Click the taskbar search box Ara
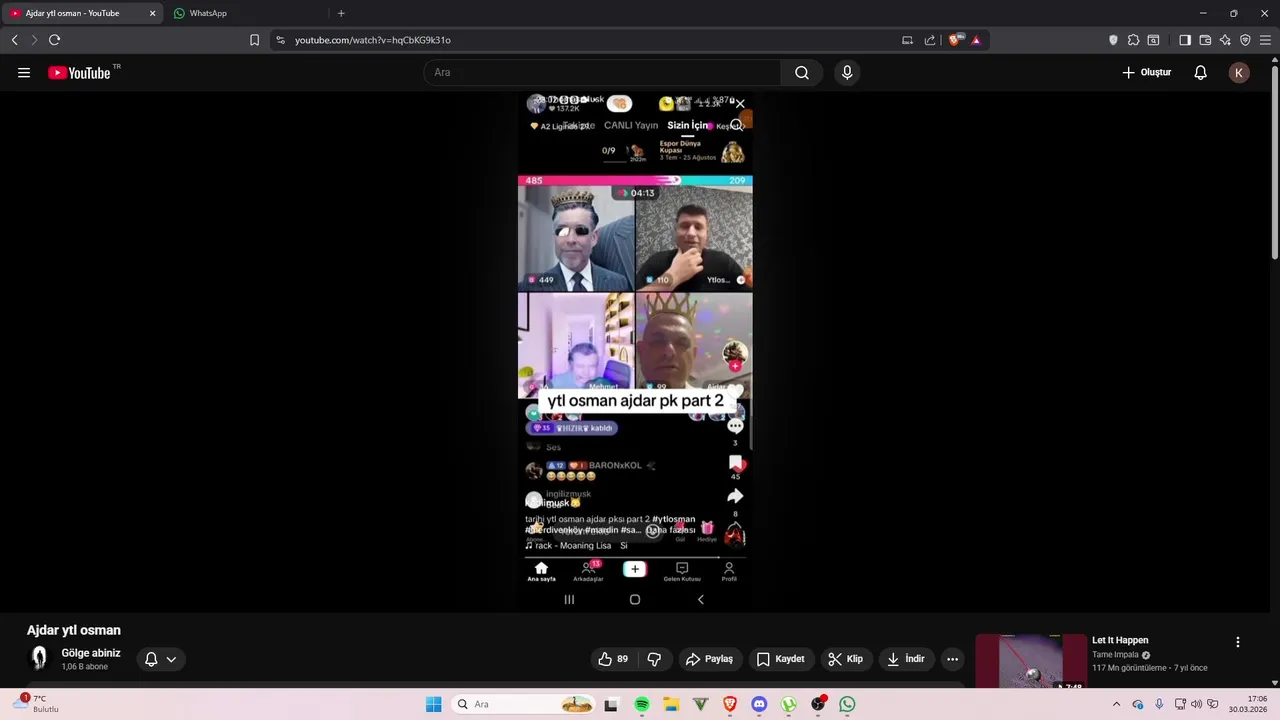Viewport: 1280px width, 720px height. (522, 704)
